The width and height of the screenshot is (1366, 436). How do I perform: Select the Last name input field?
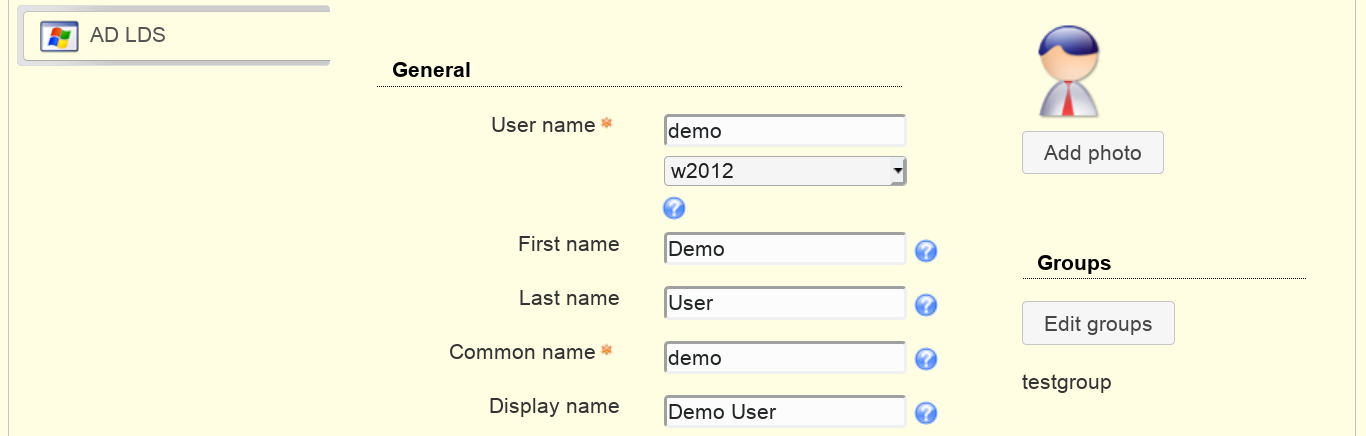[785, 303]
